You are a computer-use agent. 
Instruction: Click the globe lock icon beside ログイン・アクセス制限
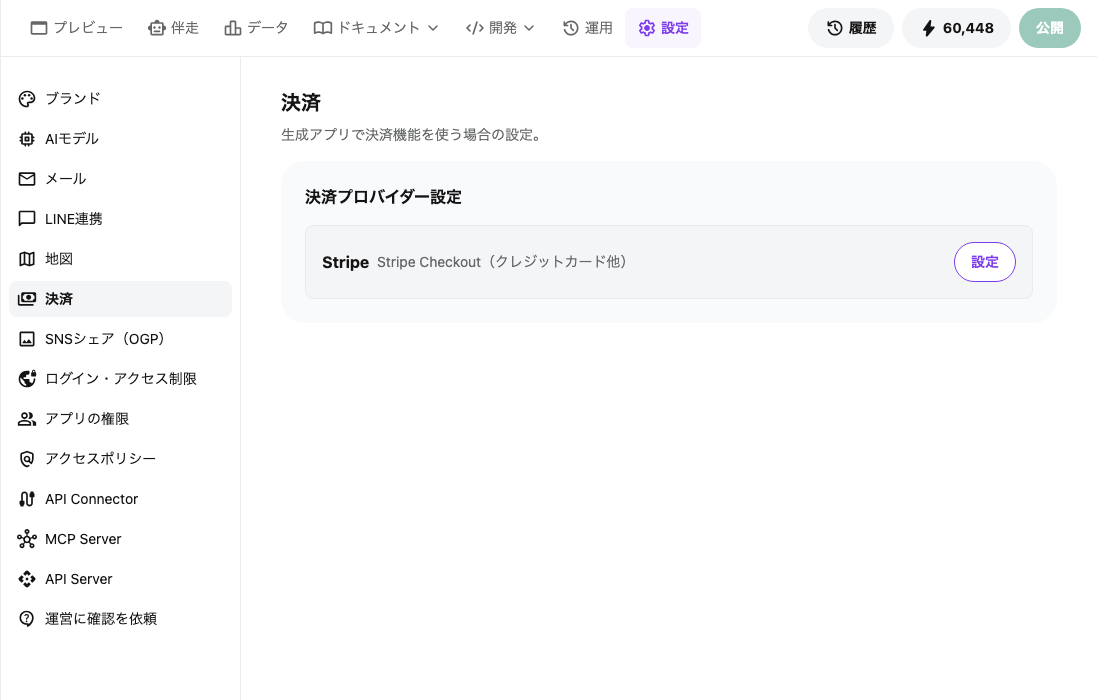pyautogui.click(x=27, y=379)
